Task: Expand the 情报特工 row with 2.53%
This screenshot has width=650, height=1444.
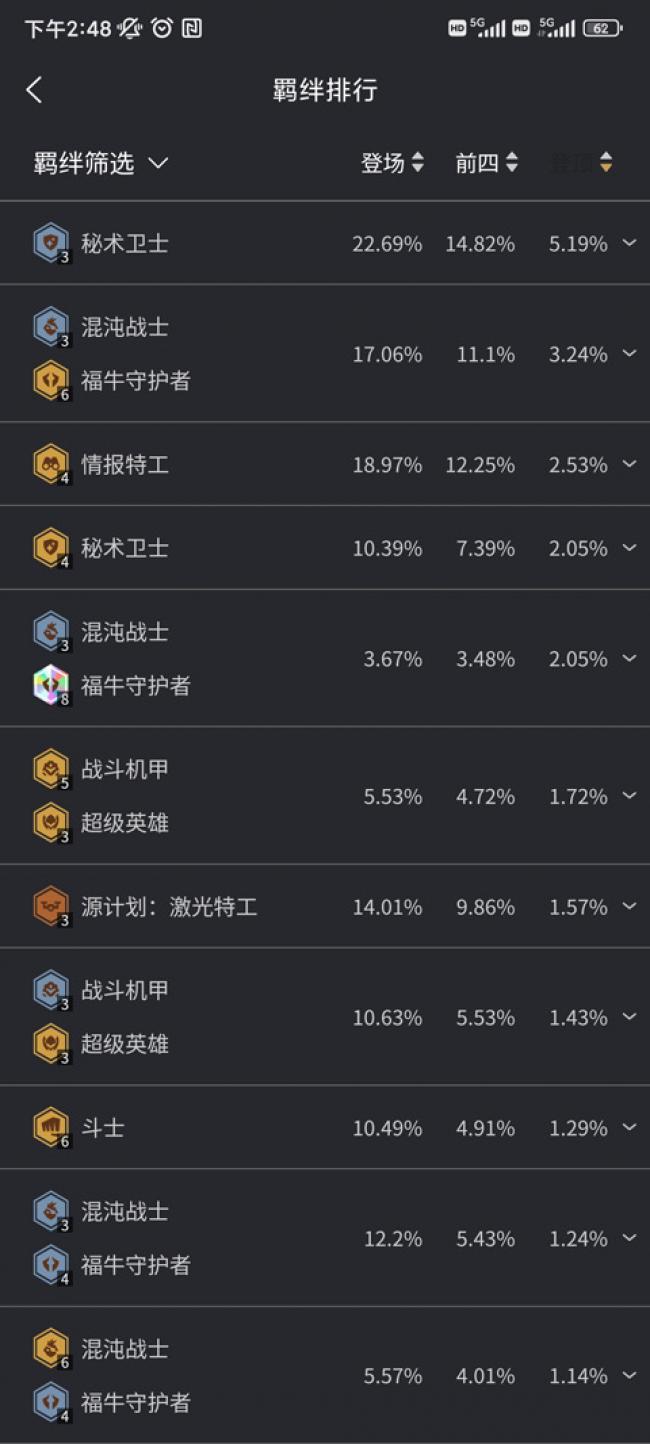Action: coord(629,464)
